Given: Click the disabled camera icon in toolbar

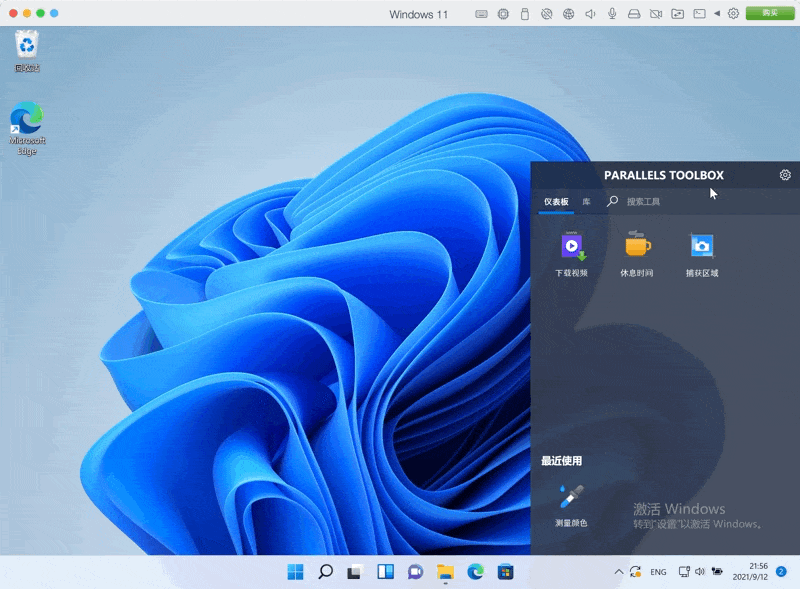Looking at the screenshot, I should [x=656, y=14].
